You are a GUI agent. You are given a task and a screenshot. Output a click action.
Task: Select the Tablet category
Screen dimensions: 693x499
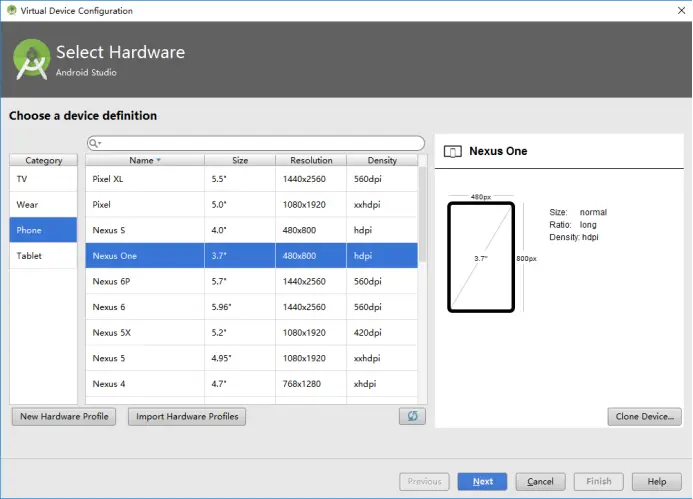pyautogui.click(x=43, y=255)
